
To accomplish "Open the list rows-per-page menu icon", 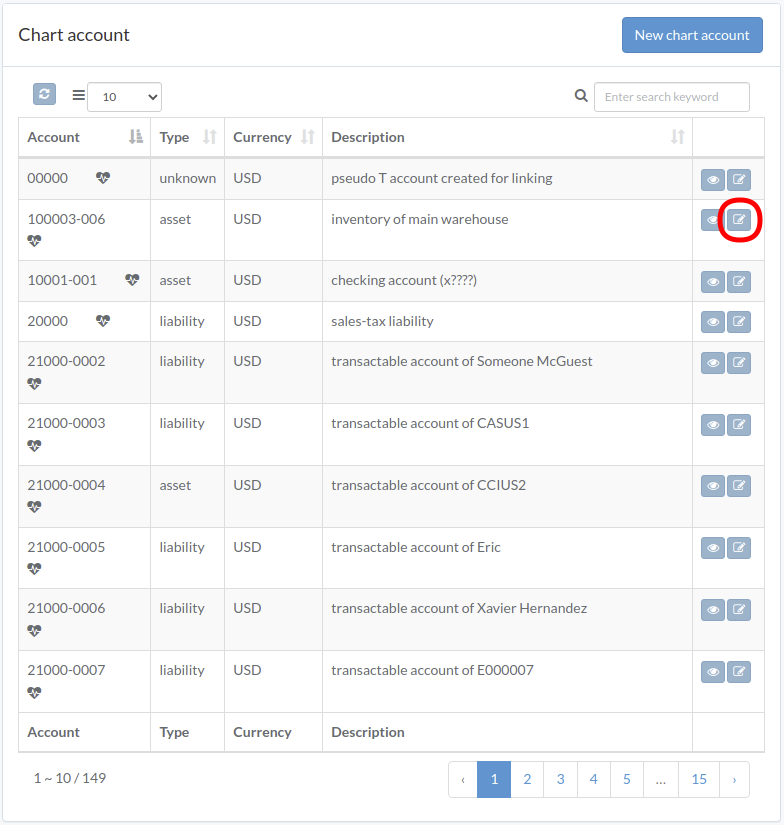I will (78, 95).
